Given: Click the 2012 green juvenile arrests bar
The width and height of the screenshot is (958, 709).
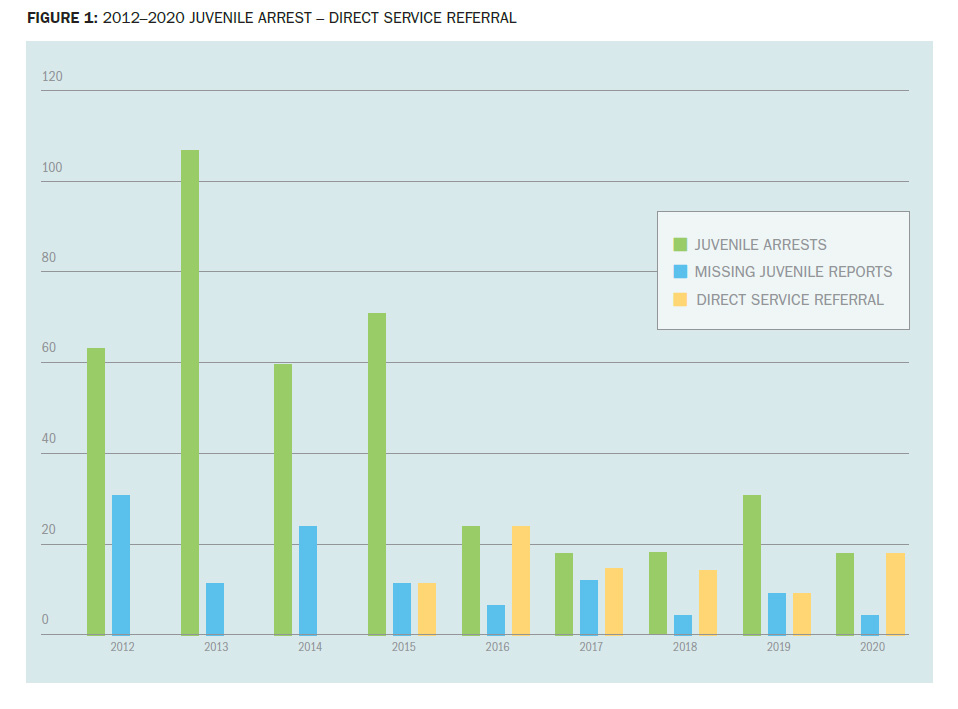Looking at the screenshot, I should pos(96,491).
